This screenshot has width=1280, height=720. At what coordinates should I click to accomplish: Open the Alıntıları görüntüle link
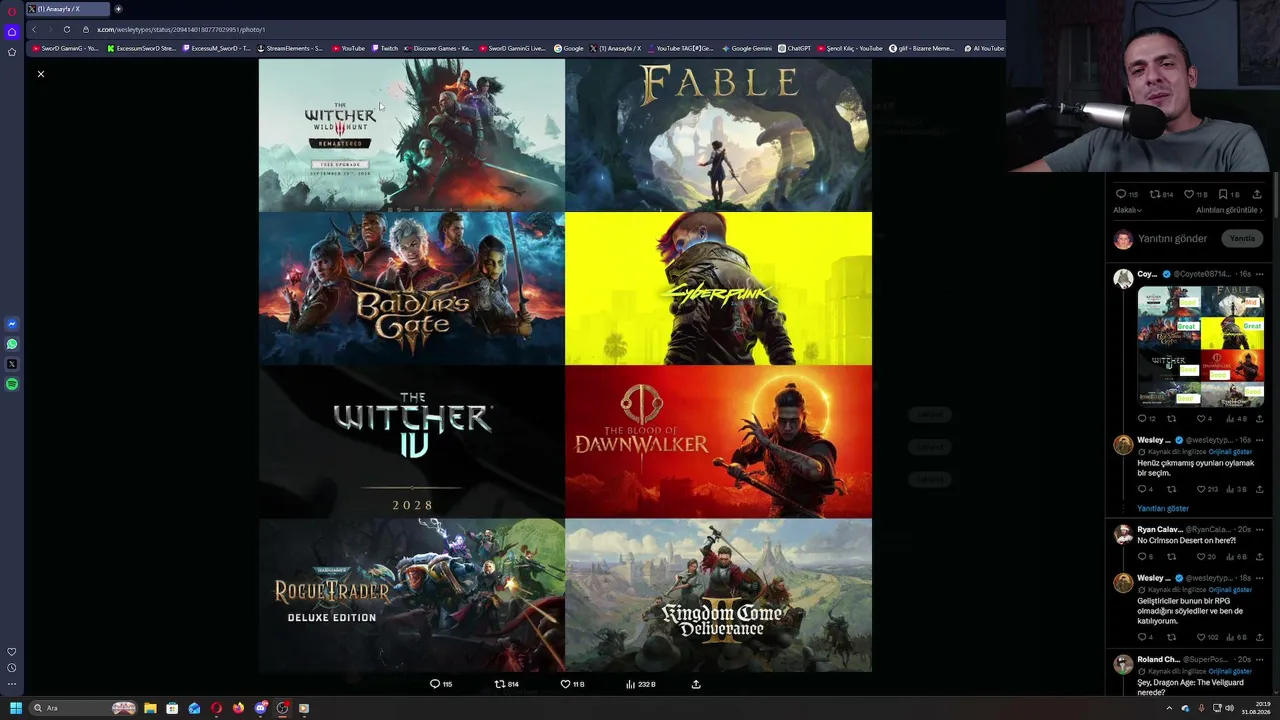(x=1229, y=210)
